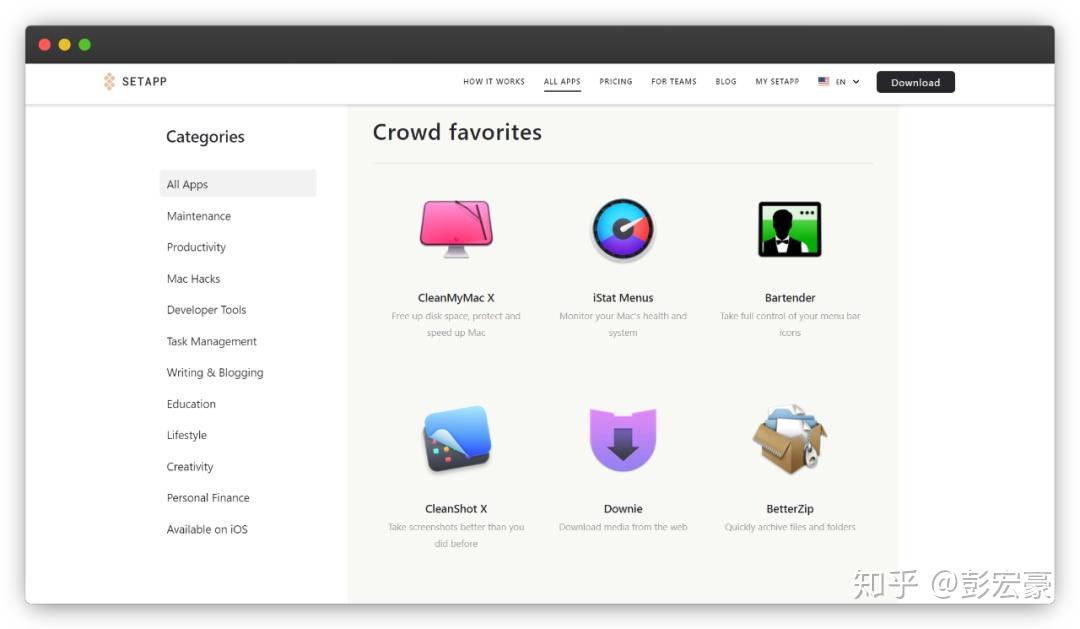Click the Setapp logo icon
This screenshot has width=1080, height=629.
(109, 81)
